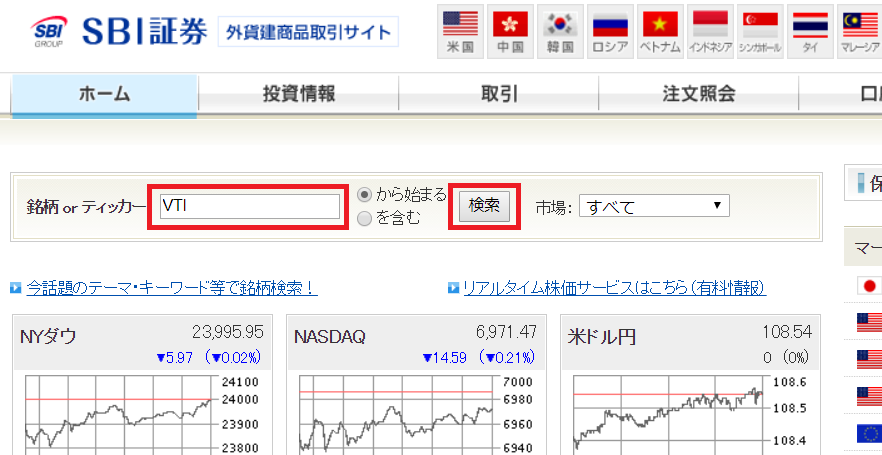The image size is (882, 455).
Task: Click the NYダウ heading
Action: pos(48,337)
